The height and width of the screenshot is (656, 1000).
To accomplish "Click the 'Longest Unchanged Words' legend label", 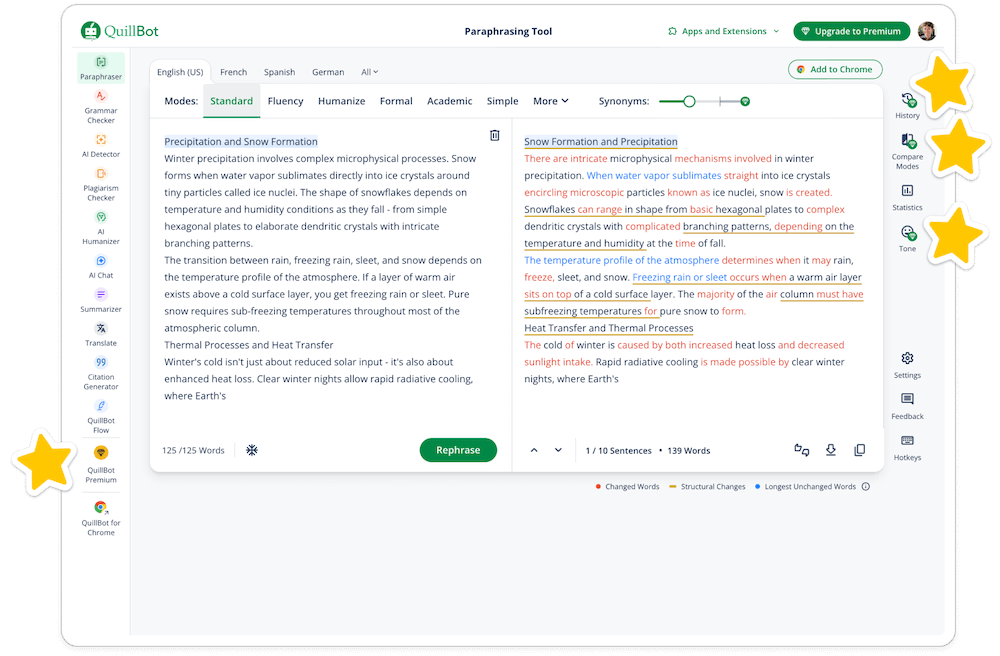I will pyautogui.click(x=810, y=486).
